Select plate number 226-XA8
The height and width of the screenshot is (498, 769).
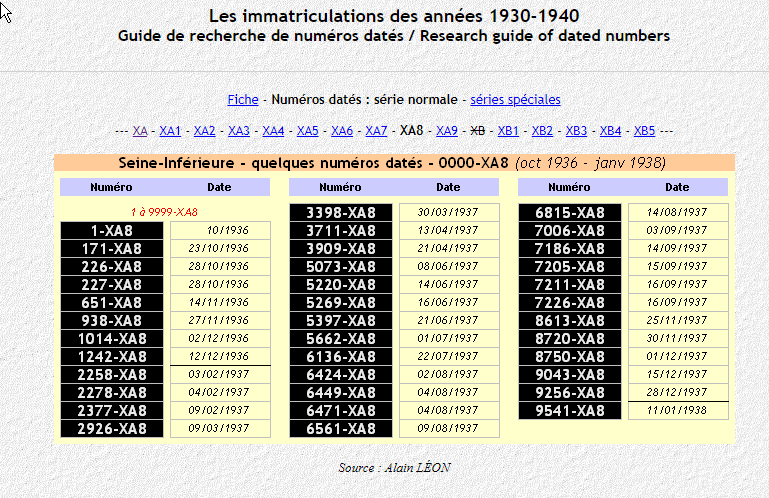click(112, 266)
